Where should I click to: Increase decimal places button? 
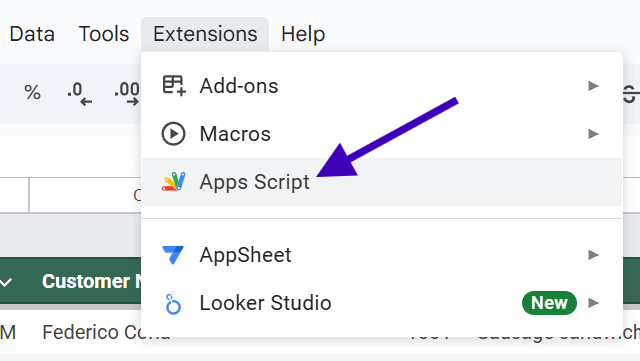127,94
